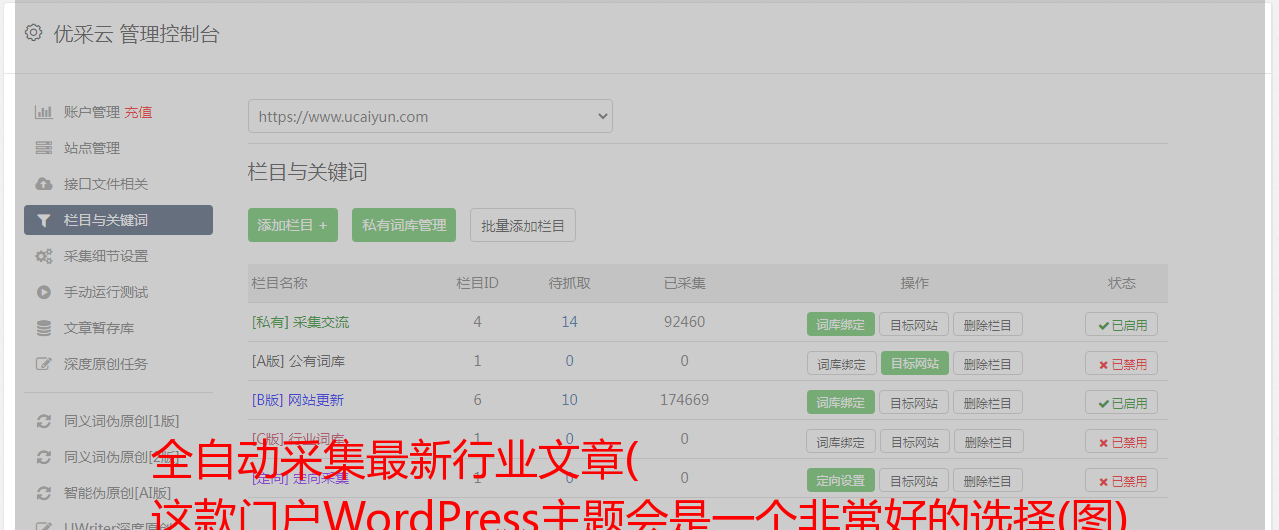Click 删除栏目 for the 公有词库 row
Viewport: 1279px width, 530px height.
tap(988, 363)
